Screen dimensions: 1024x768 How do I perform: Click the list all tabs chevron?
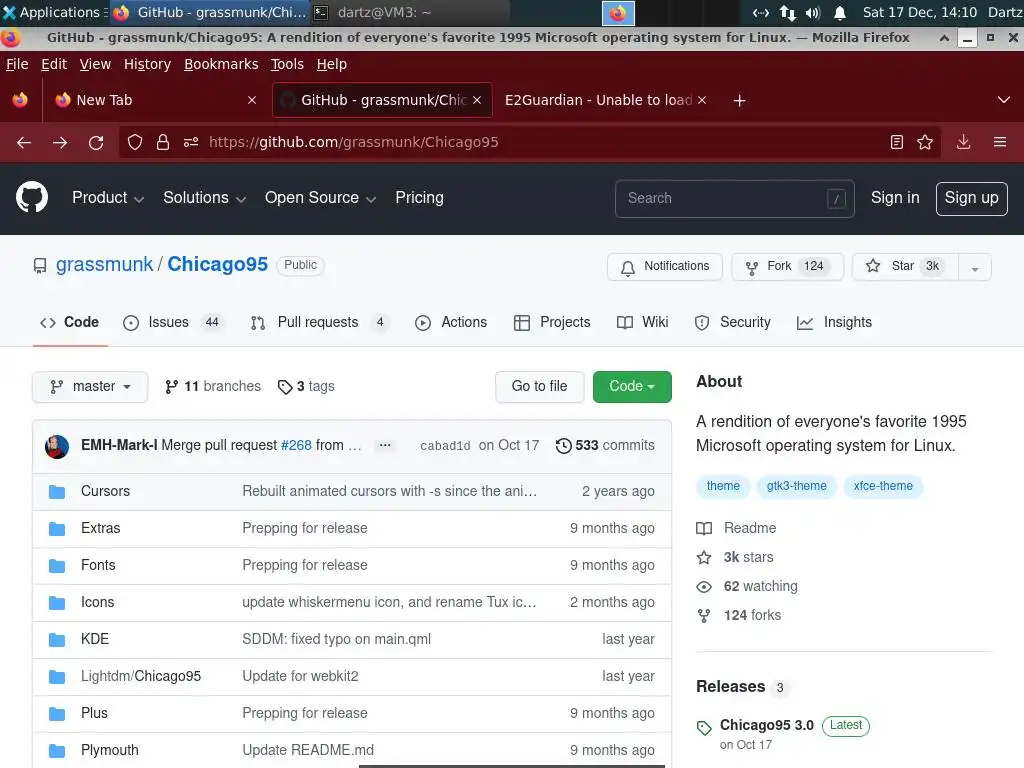[1004, 100]
